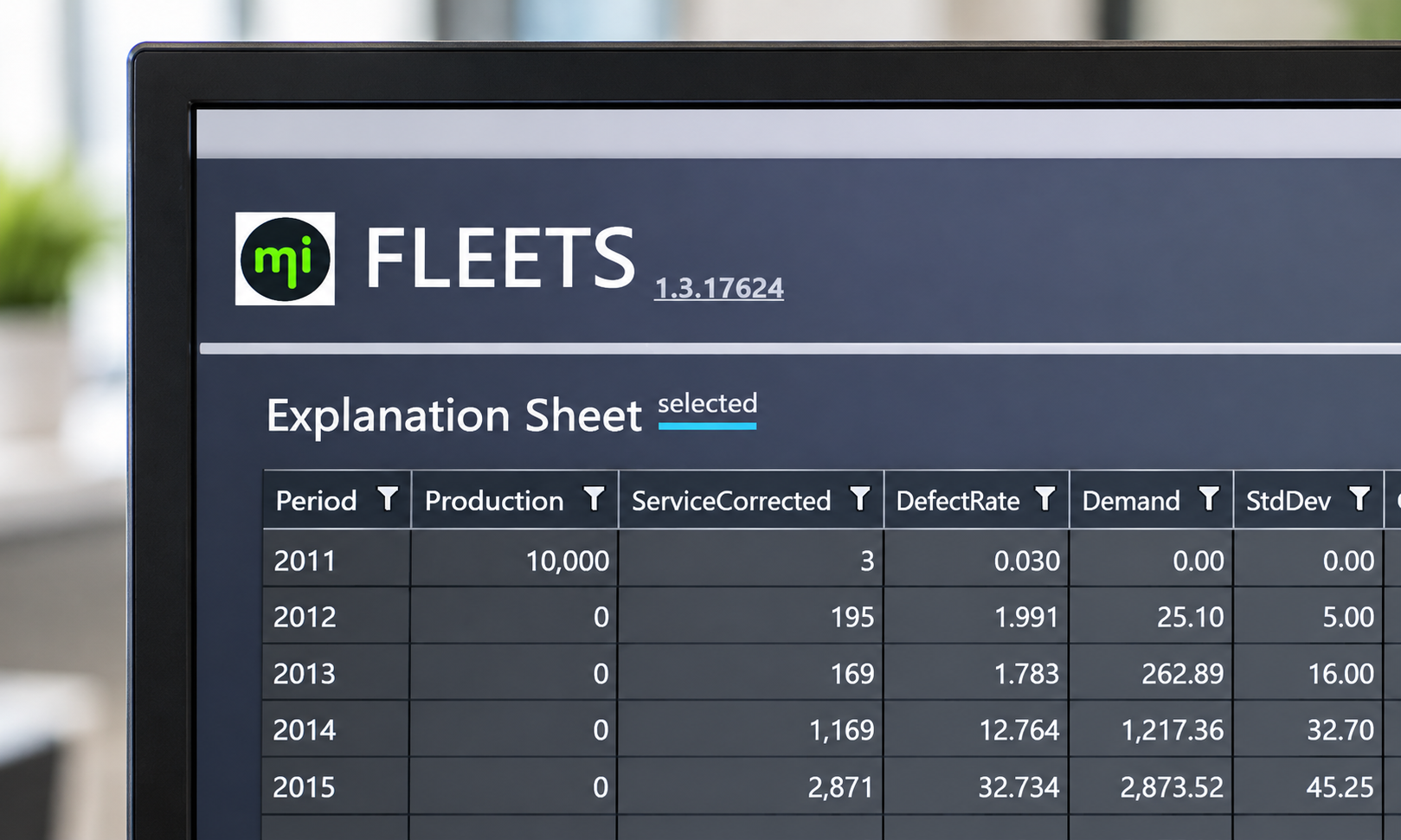
Task: Select the 2013 period row cell
Action: (337, 673)
